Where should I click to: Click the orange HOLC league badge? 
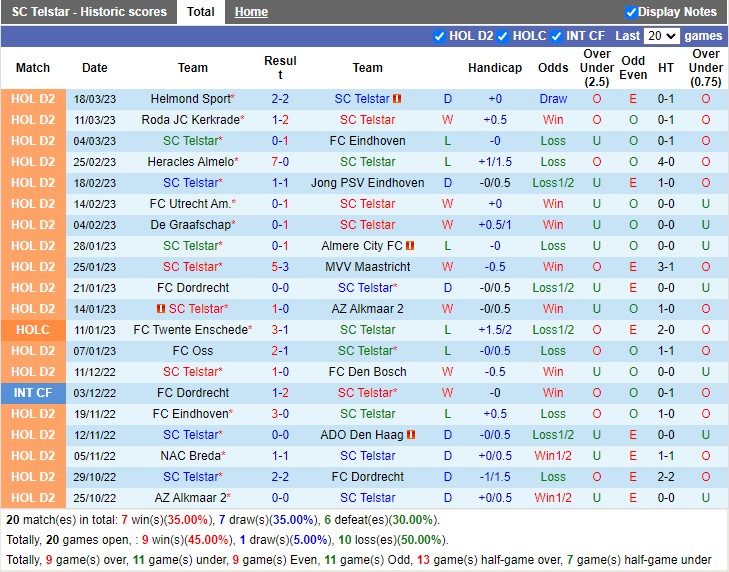coord(33,330)
